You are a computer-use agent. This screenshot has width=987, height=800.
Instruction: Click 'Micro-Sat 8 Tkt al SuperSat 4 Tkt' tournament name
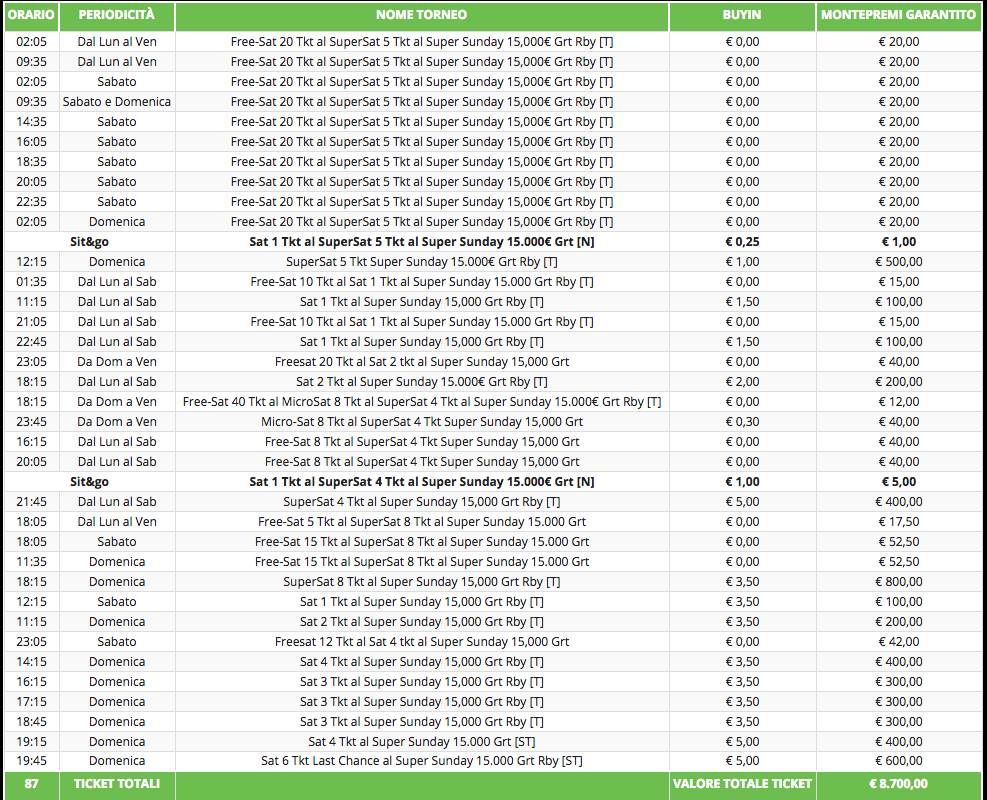(x=422, y=422)
